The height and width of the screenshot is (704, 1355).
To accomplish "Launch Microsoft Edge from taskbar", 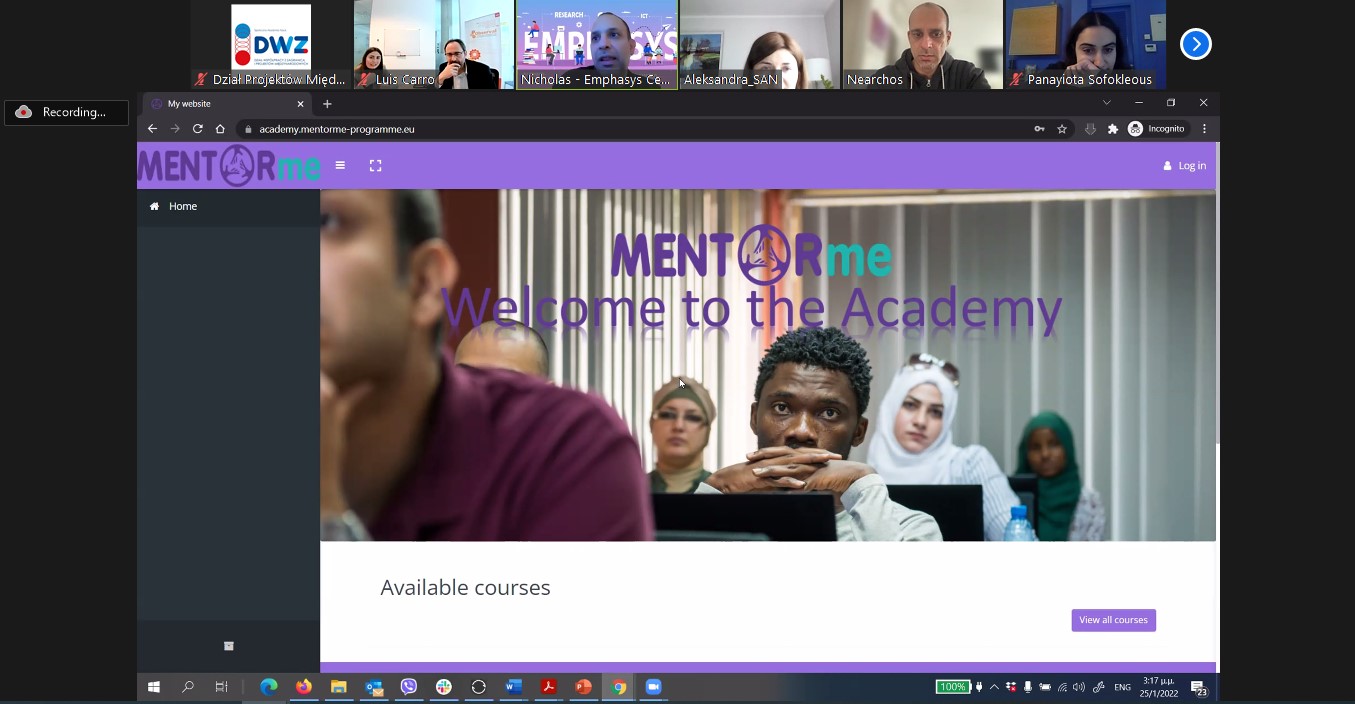I will point(269,687).
